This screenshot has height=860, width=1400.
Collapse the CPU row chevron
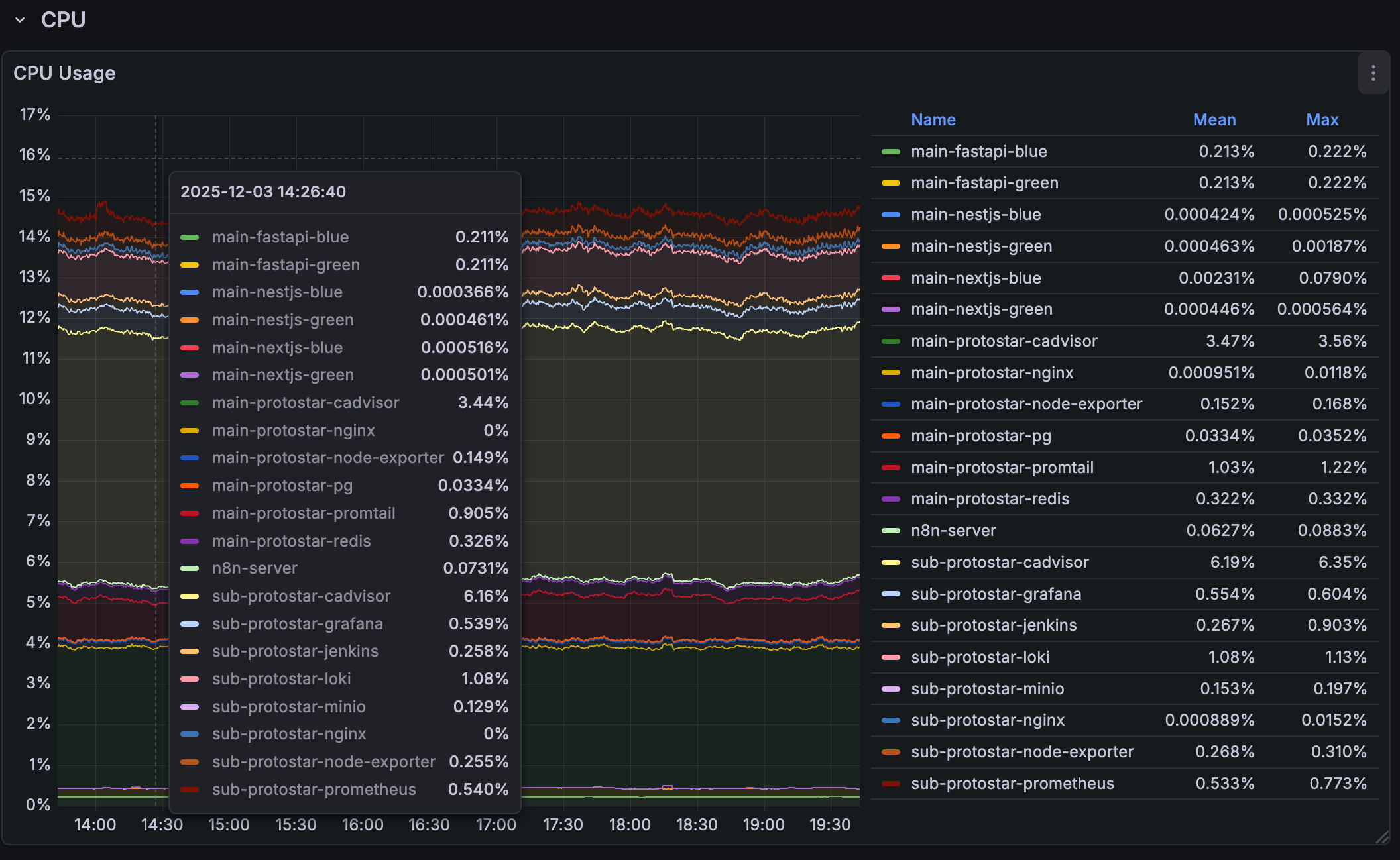point(20,20)
